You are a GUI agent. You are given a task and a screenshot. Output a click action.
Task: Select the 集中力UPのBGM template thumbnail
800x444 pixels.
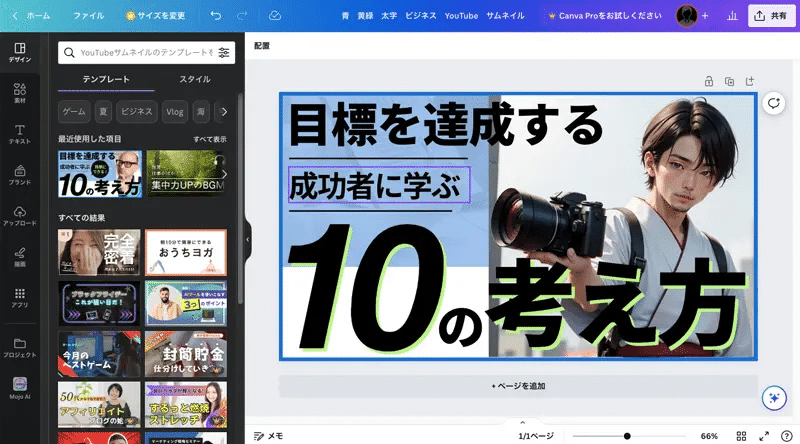coord(186,174)
